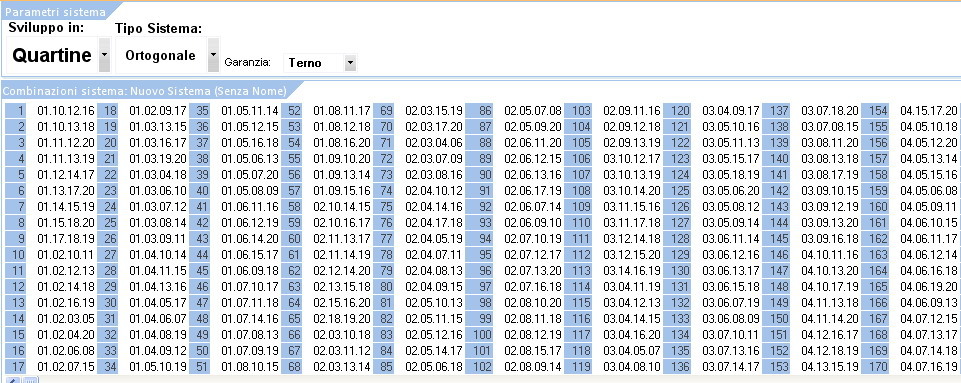Click combination 03.04.09.17
Image resolution: width=961 pixels, height=383 pixels.
tap(731, 111)
